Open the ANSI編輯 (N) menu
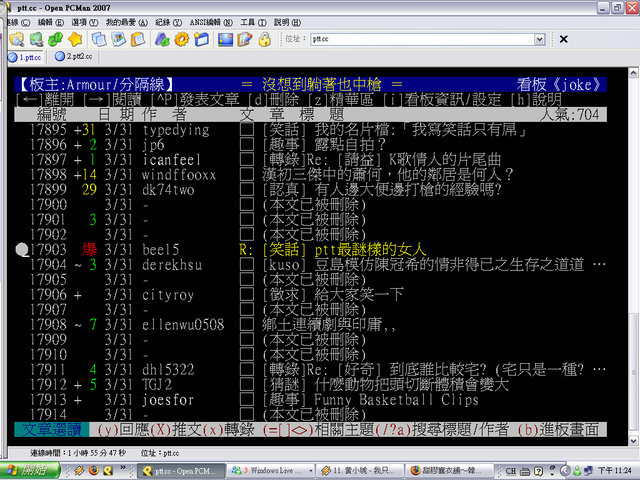 coord(211,22)
